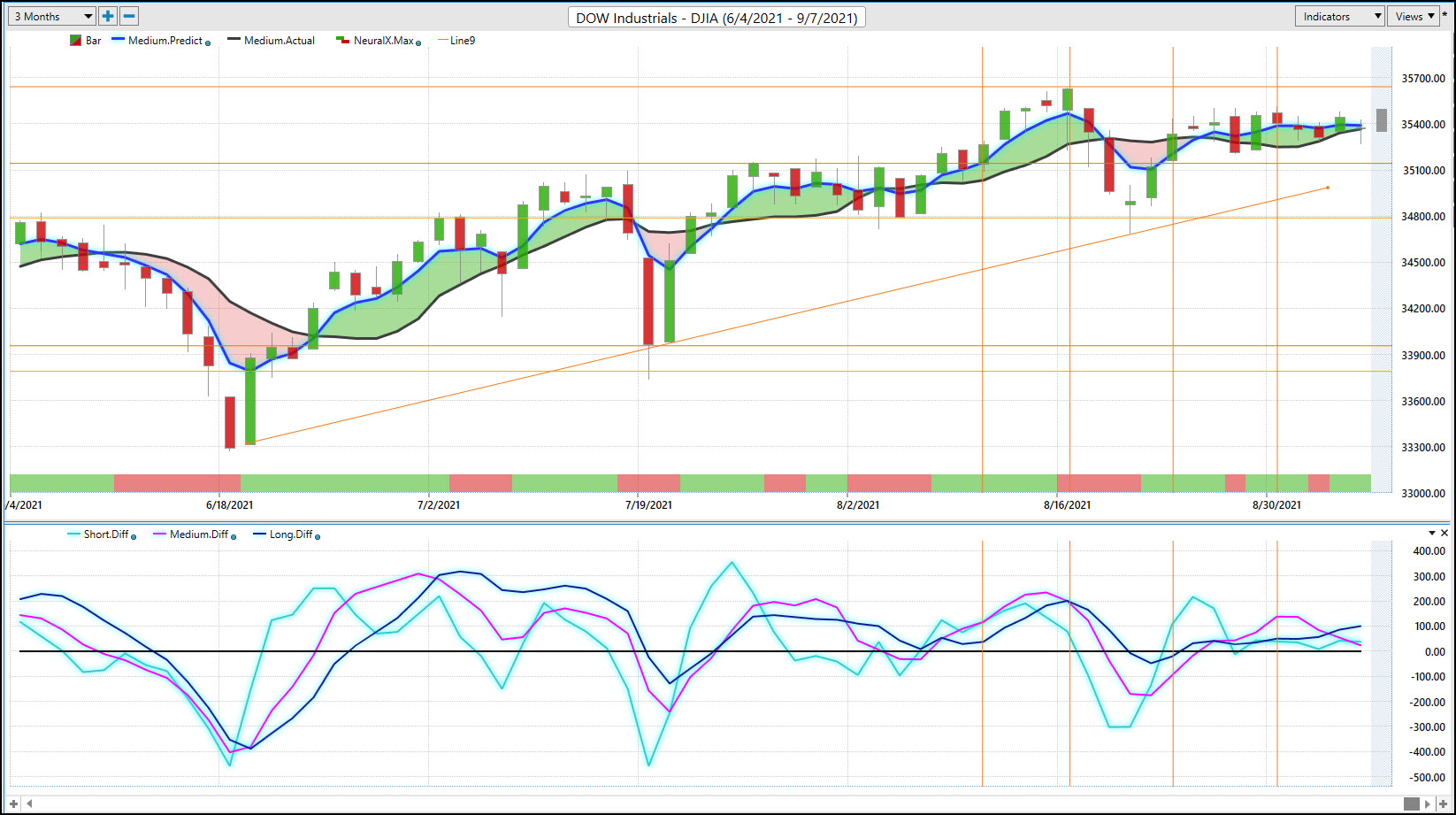
Task: Click the 34200.00 price axis label
Action: [1423, 309]
